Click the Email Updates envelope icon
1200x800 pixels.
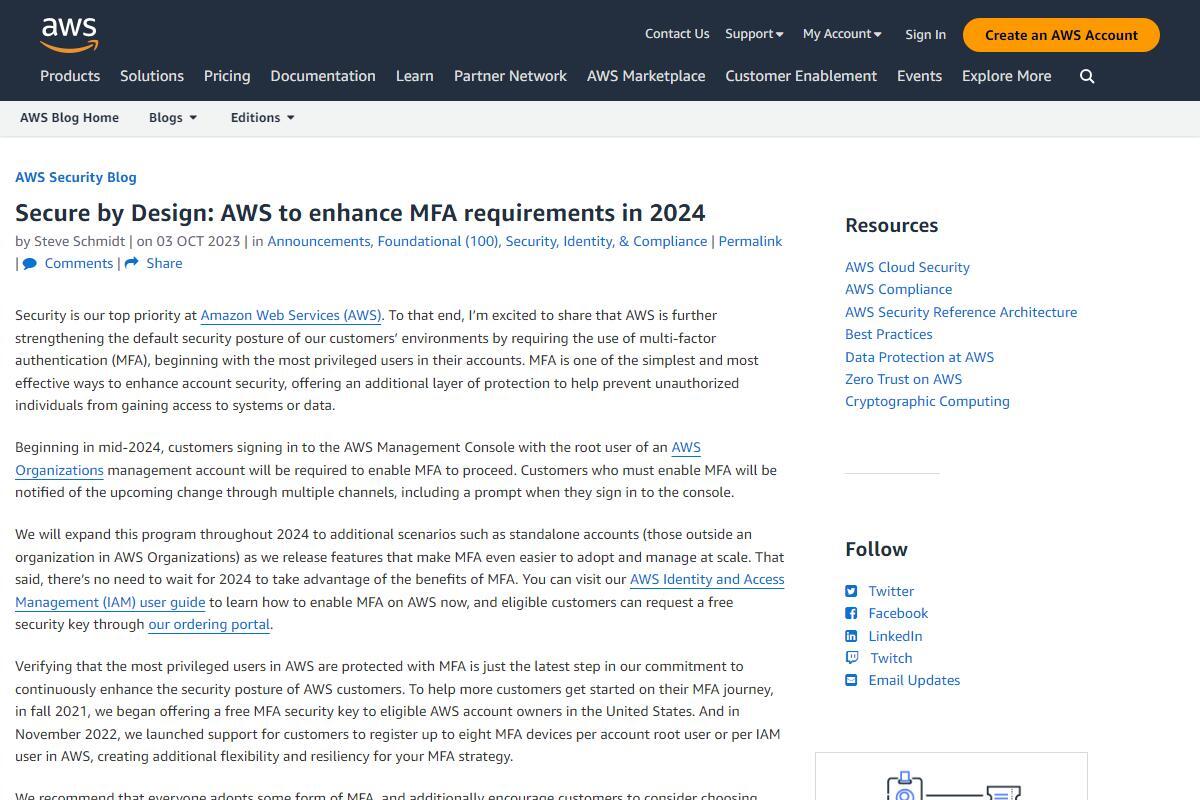click(x=851, y=680)
